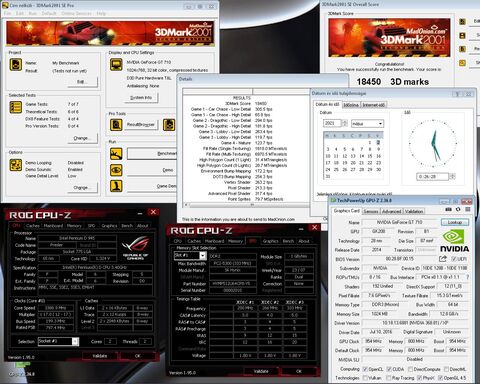Click the Republic of Gamers logo in CPU-Z
The width and height of the screenshot is (480, 384).
coord(135,248)
